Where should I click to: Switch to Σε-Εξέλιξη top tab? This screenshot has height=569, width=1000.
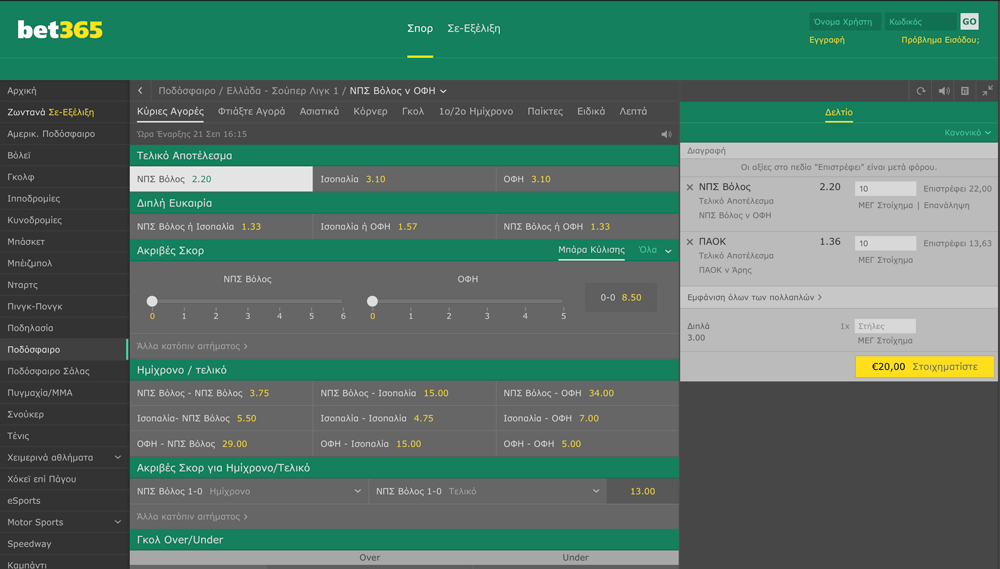[474, 28]
